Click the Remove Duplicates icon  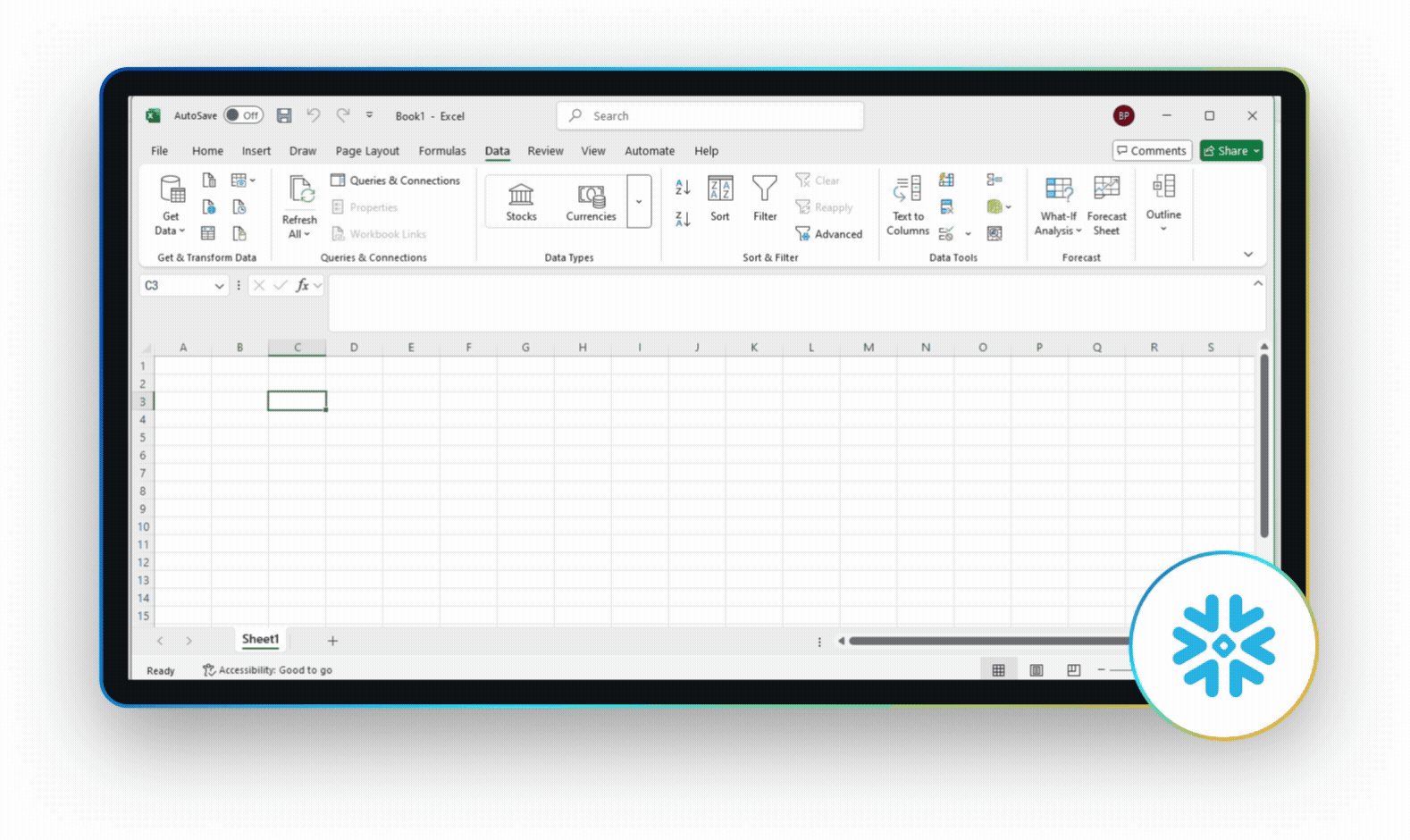(x=946, y=207)
